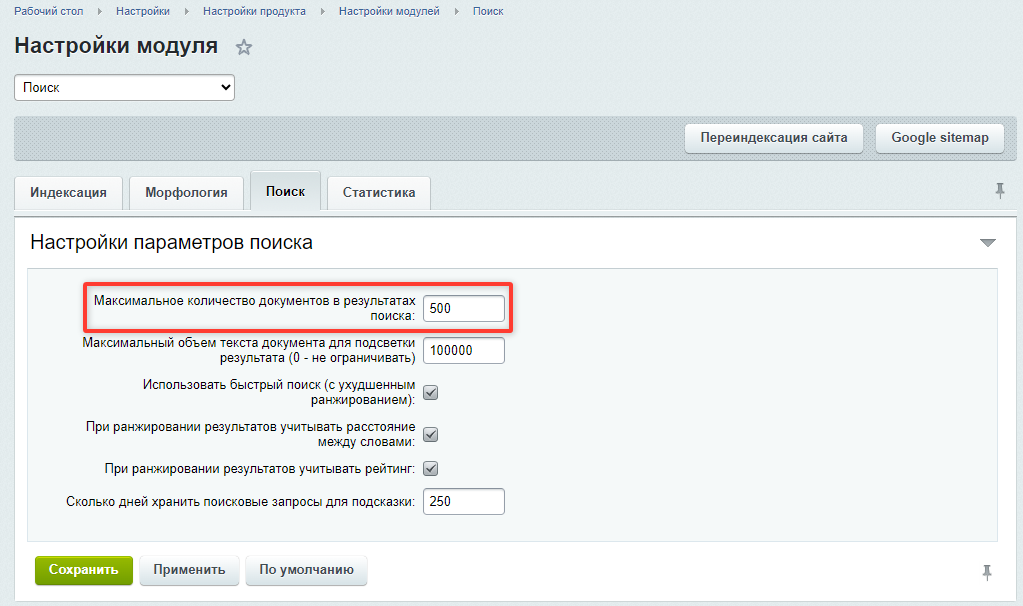Open the Статистика tab

click(379, 192)
